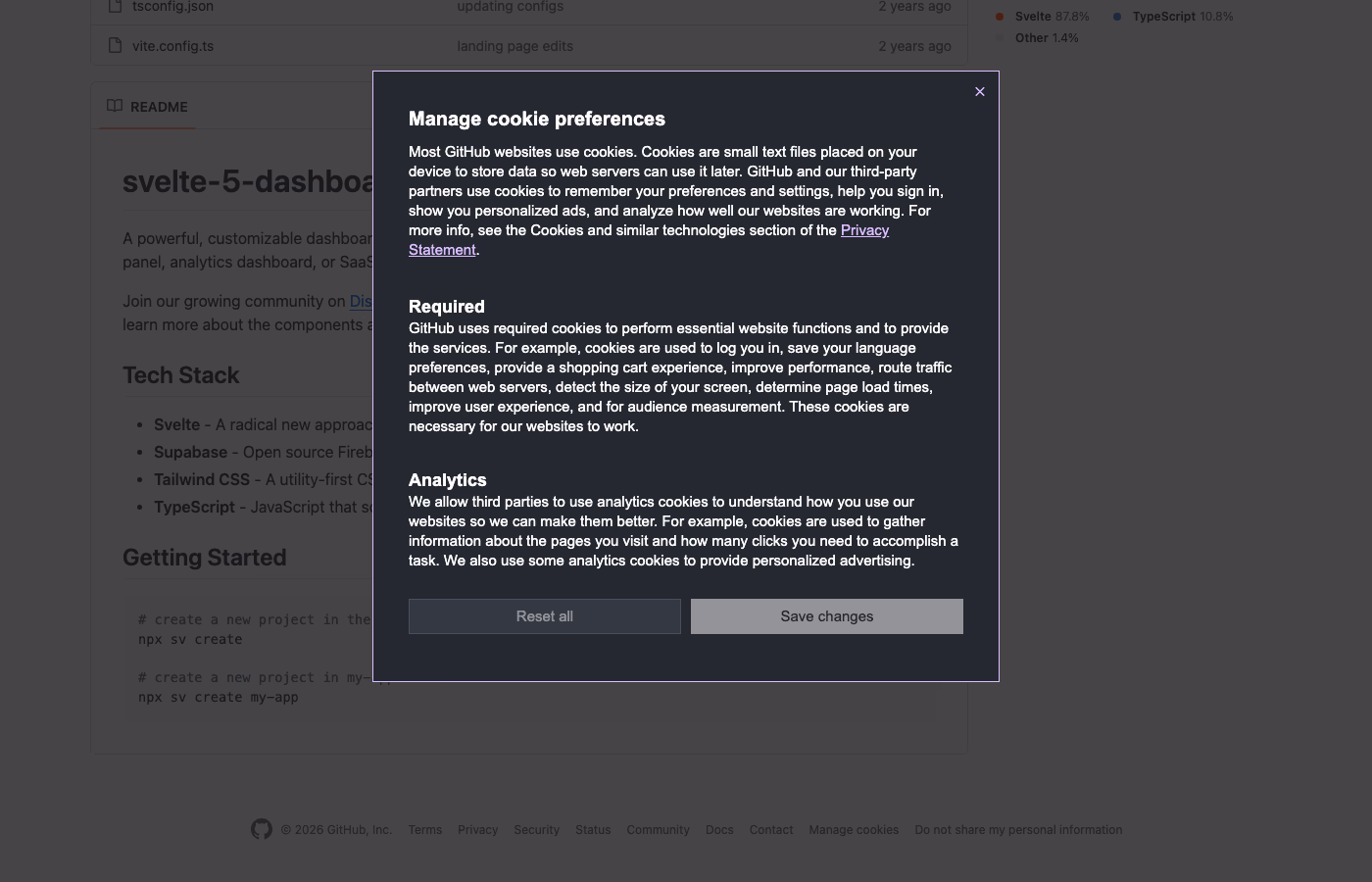Click the Other language color dot
This screenshot has height=882, width=1372.
1000,37
